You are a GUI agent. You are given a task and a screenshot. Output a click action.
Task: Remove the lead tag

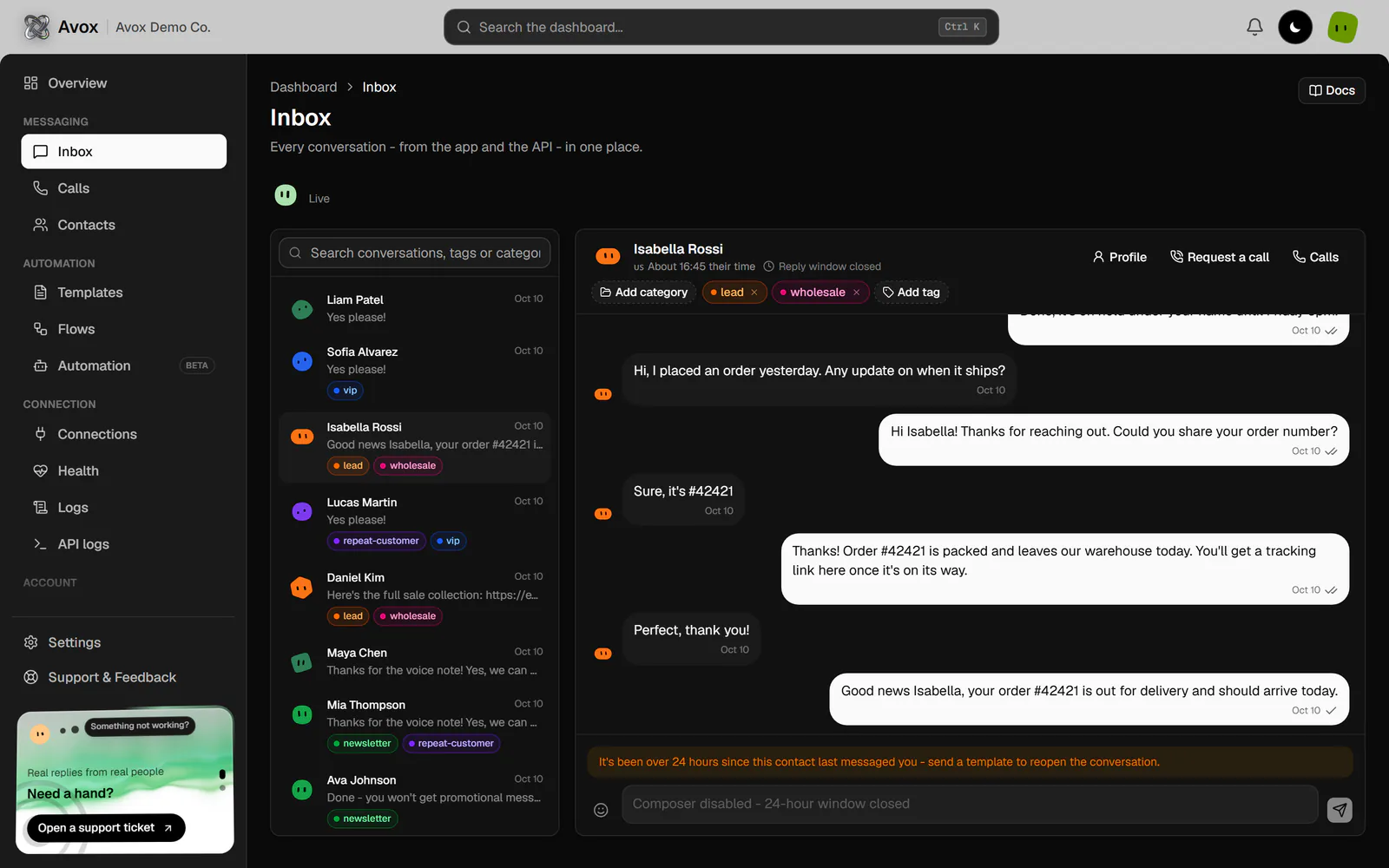point(754,293)
